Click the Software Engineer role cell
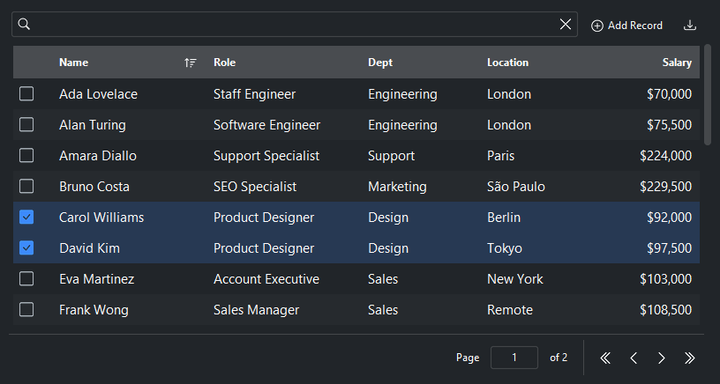Viewport: 720px width, 384px height. [x=267, y=125]
